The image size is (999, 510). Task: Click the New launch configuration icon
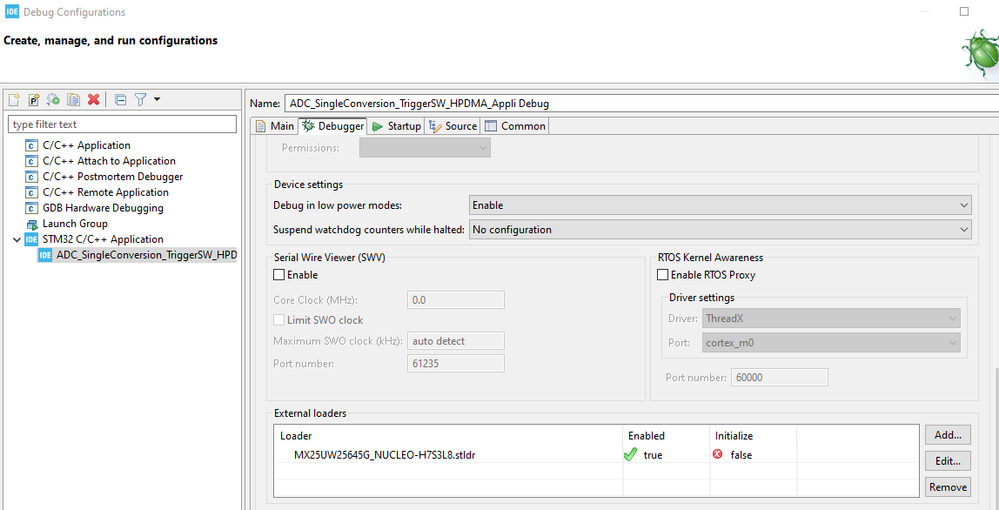[14, 99]
